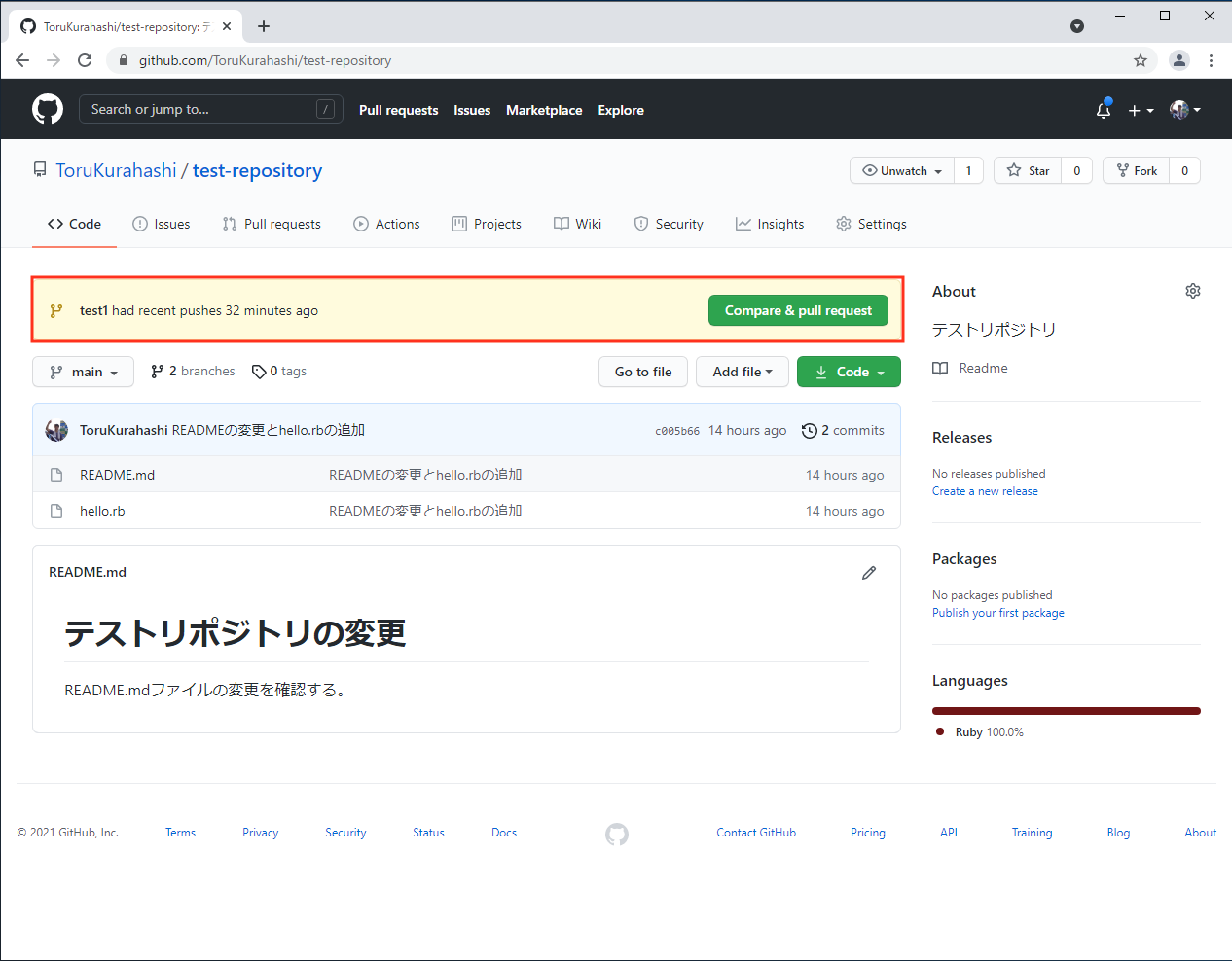Expand the main branch selector
The image size is (1232, 961).
pyautogui.click(x=84, y=372)
